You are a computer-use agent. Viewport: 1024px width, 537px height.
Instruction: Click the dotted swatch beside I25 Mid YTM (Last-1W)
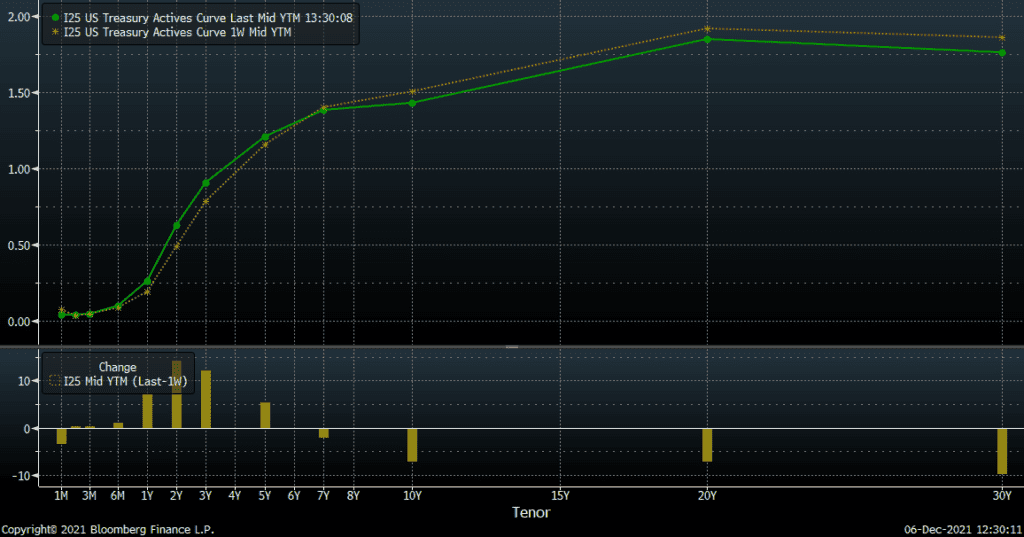(56, 381)
